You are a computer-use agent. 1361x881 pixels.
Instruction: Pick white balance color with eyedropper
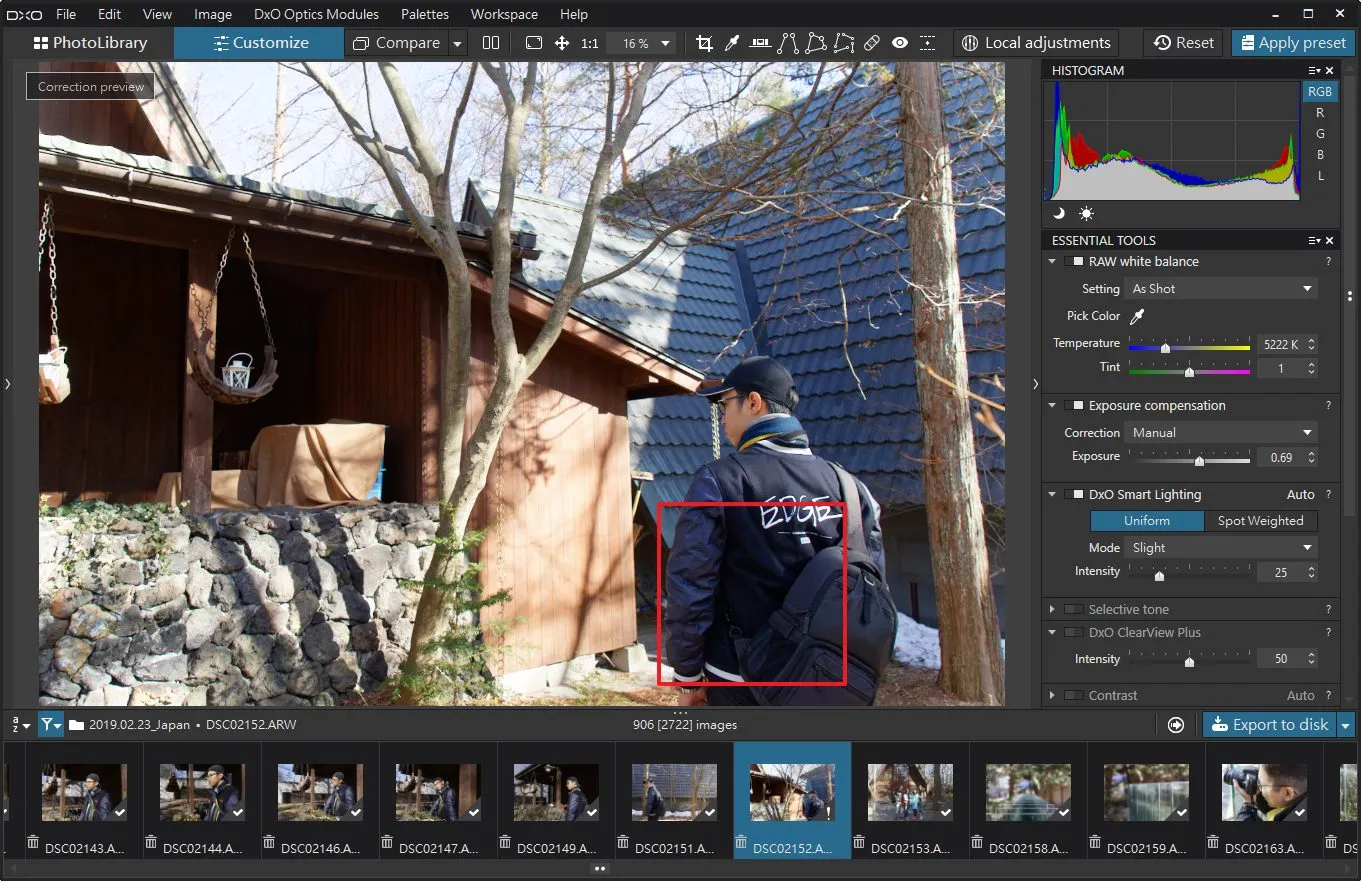click(1136, 316)
